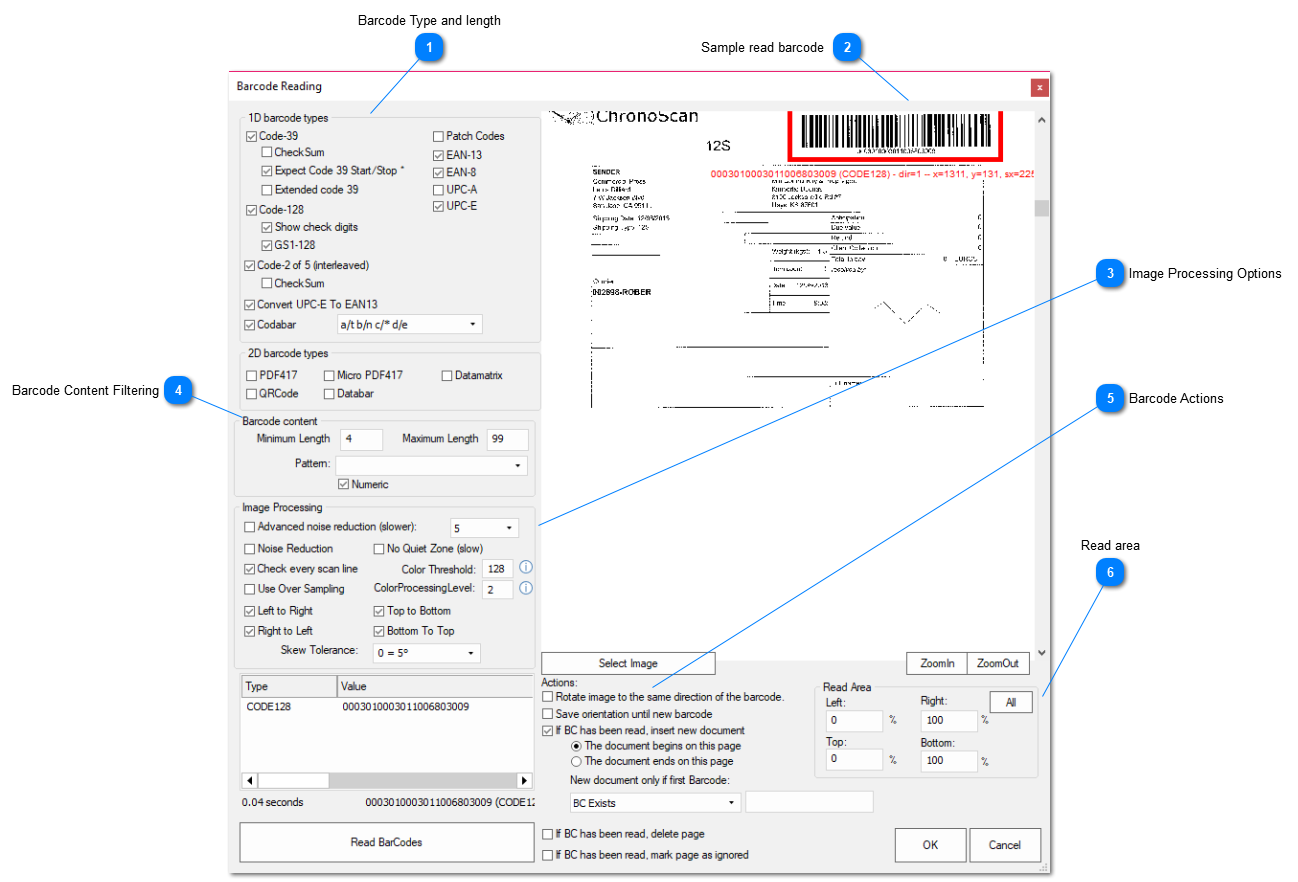Click the Select Image button
Screen dimensions: 1298x882
pyautogui.click(x=627, y=663)
